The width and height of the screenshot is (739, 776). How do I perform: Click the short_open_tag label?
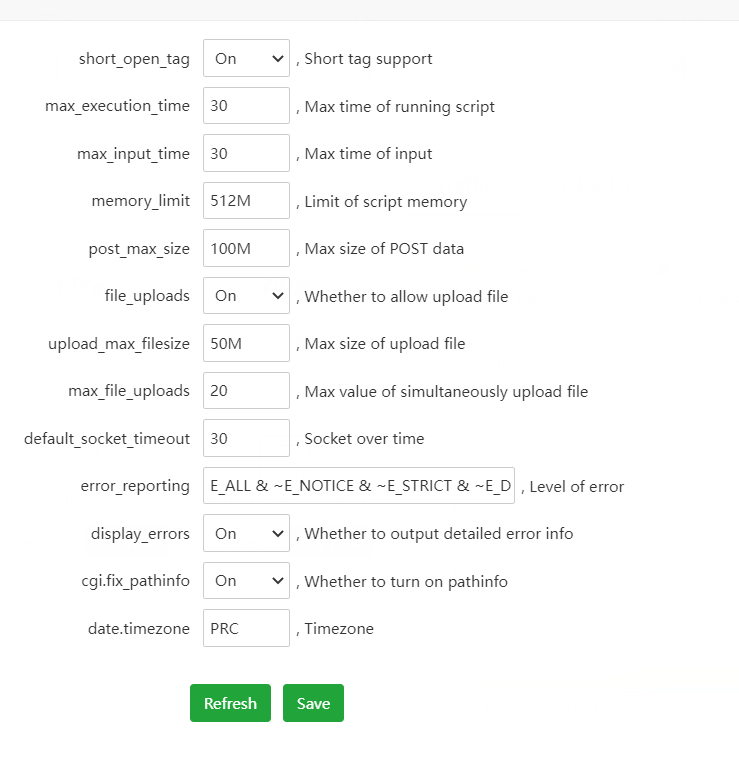[134, 58]
